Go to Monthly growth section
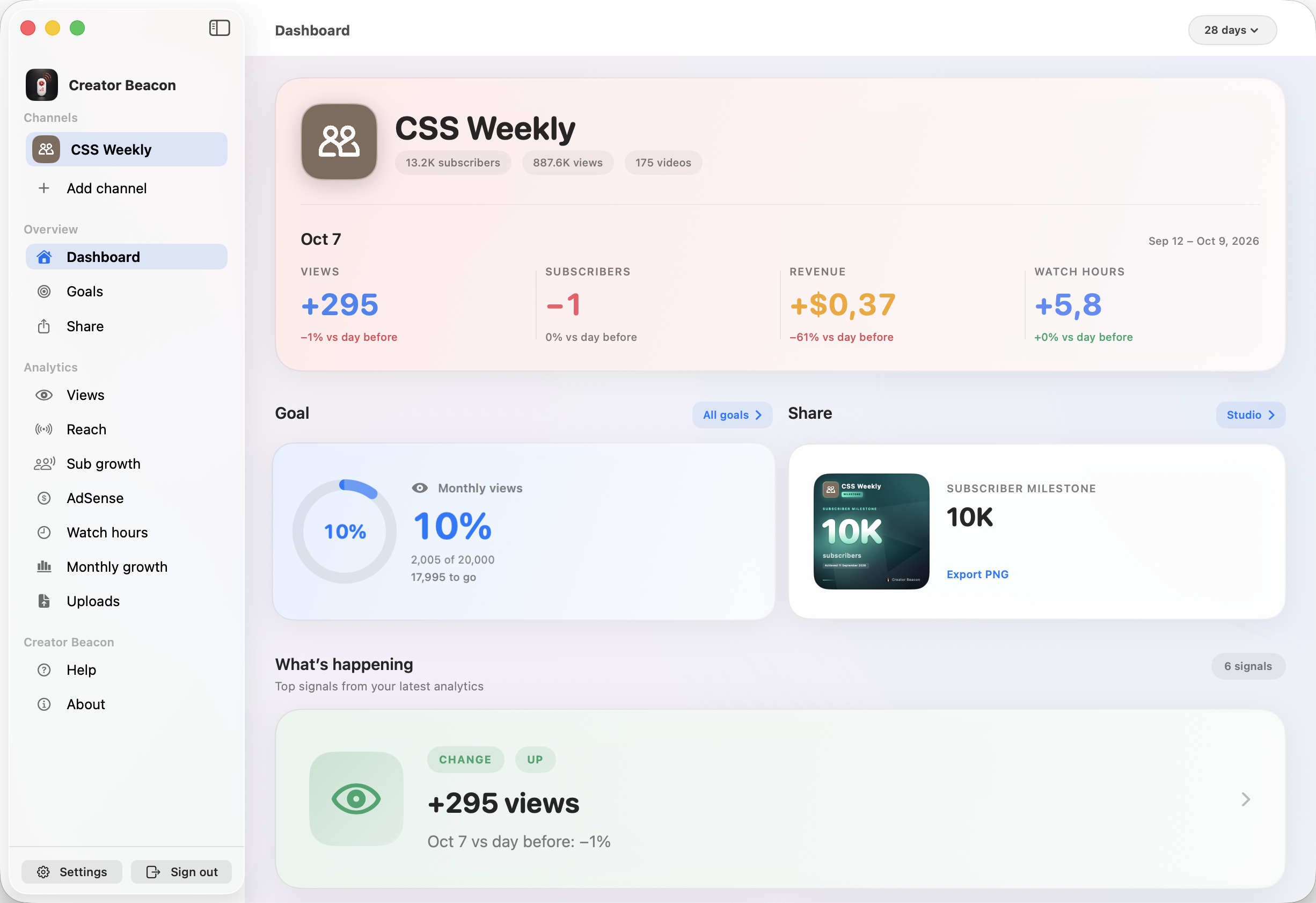This screenshot has width=1316, height=903. click(126, 567)
